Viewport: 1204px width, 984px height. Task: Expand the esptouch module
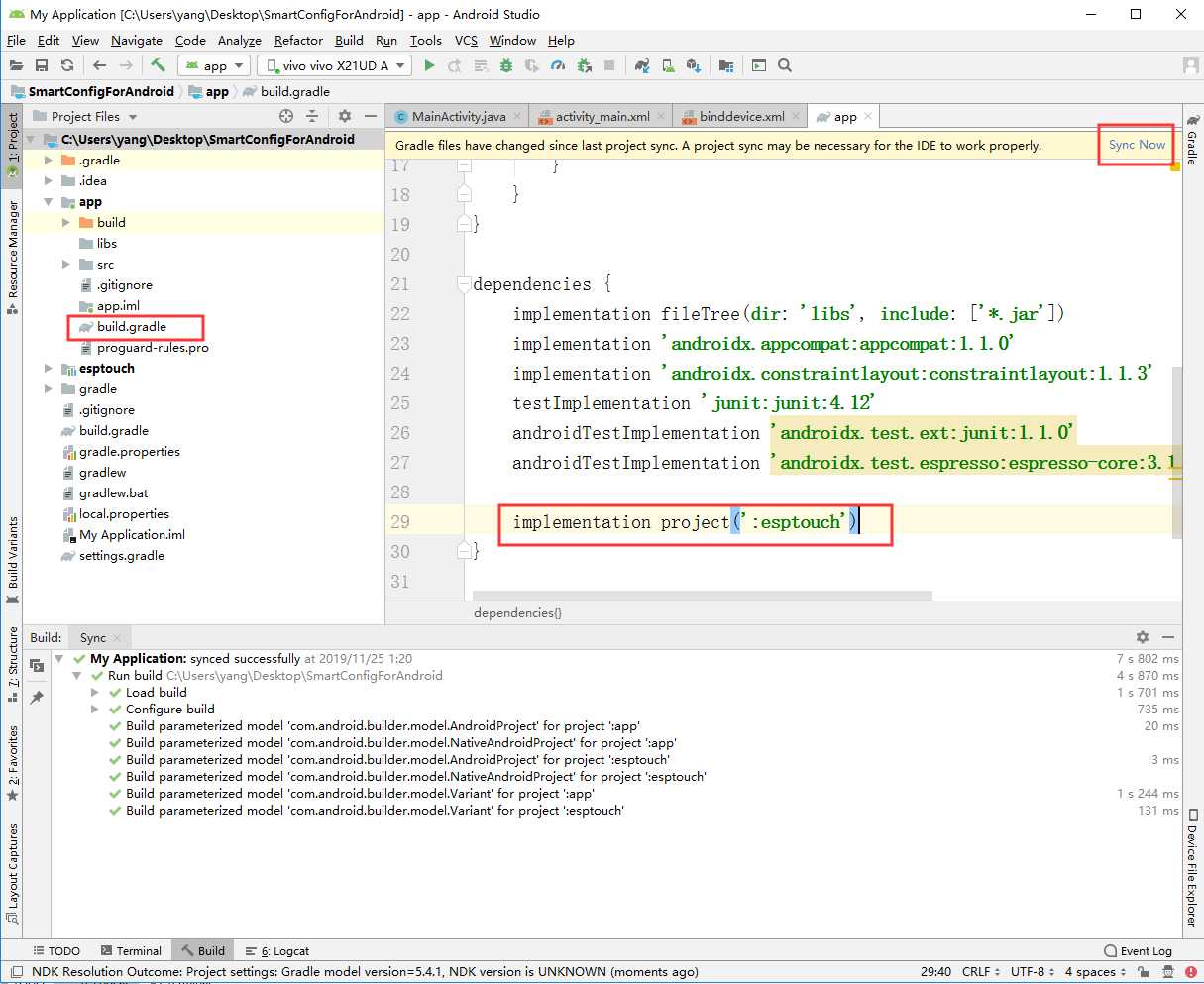click(48, 368)
